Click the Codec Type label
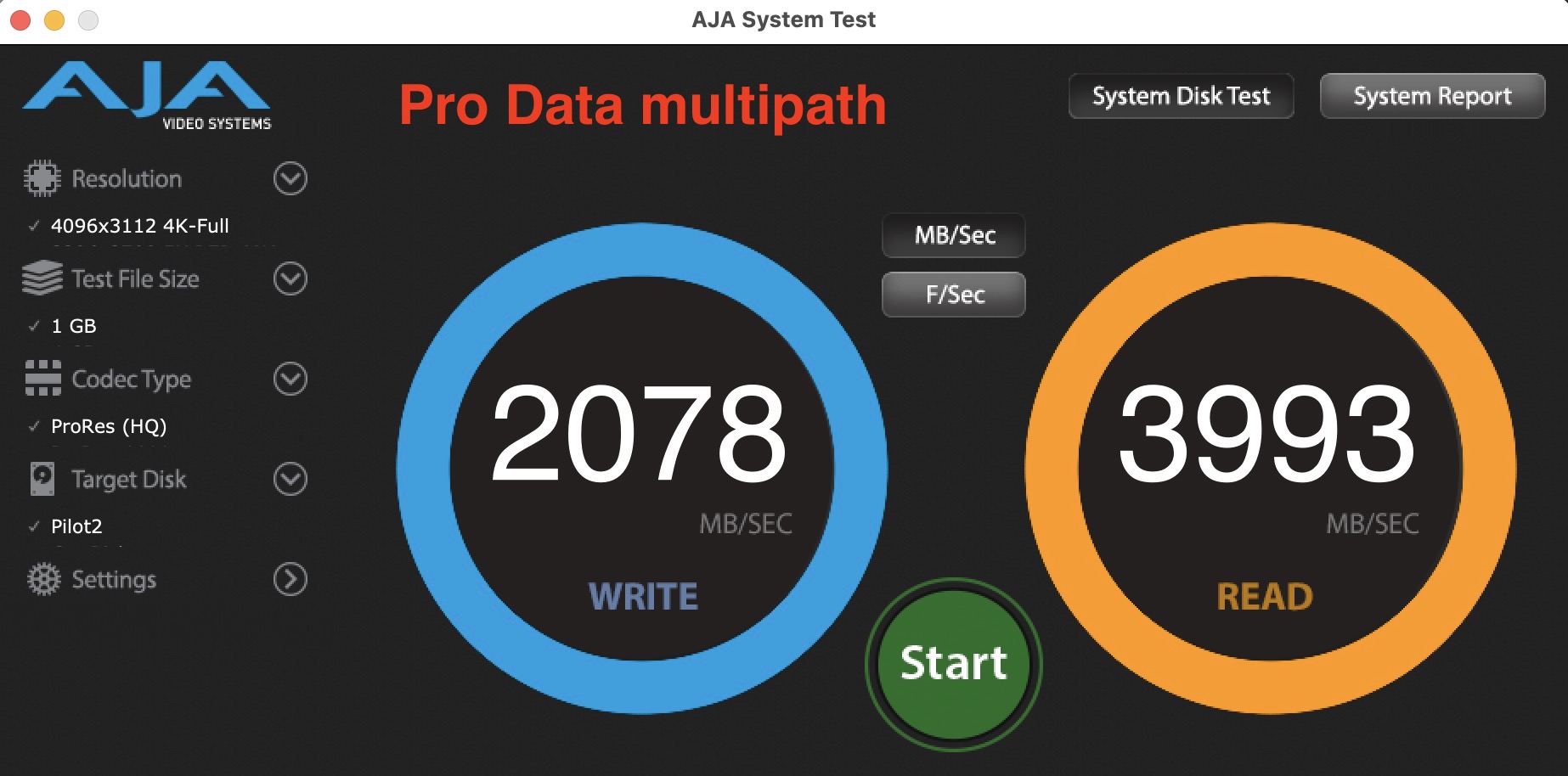Viewport: 1568px width, 776px height. tap(132, 380)
